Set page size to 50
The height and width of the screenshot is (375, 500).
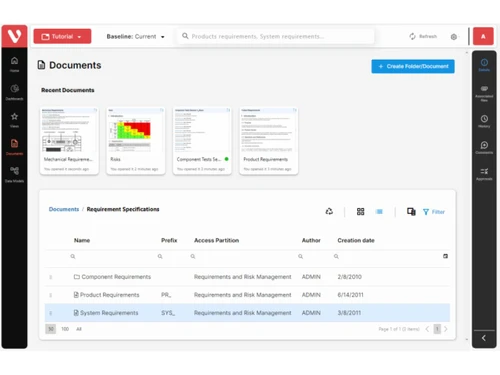coord(51,329)
